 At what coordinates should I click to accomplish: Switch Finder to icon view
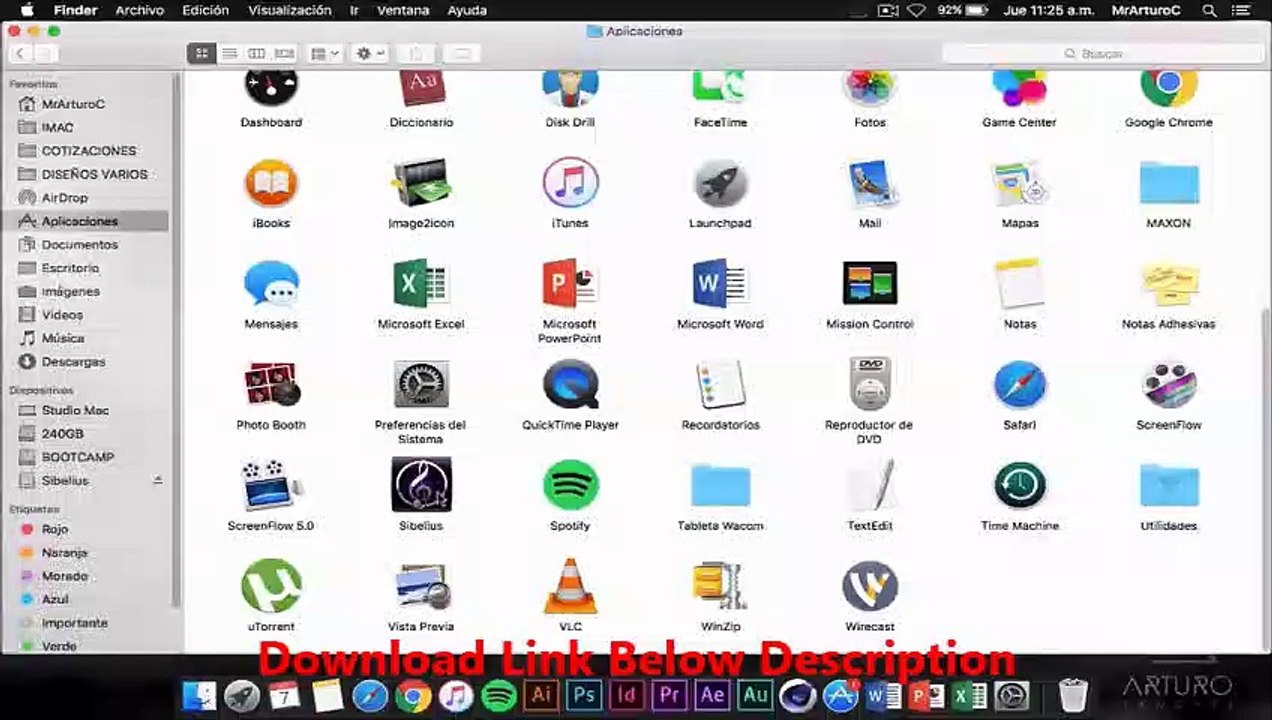pyautogui.click(x=201, y=53)
